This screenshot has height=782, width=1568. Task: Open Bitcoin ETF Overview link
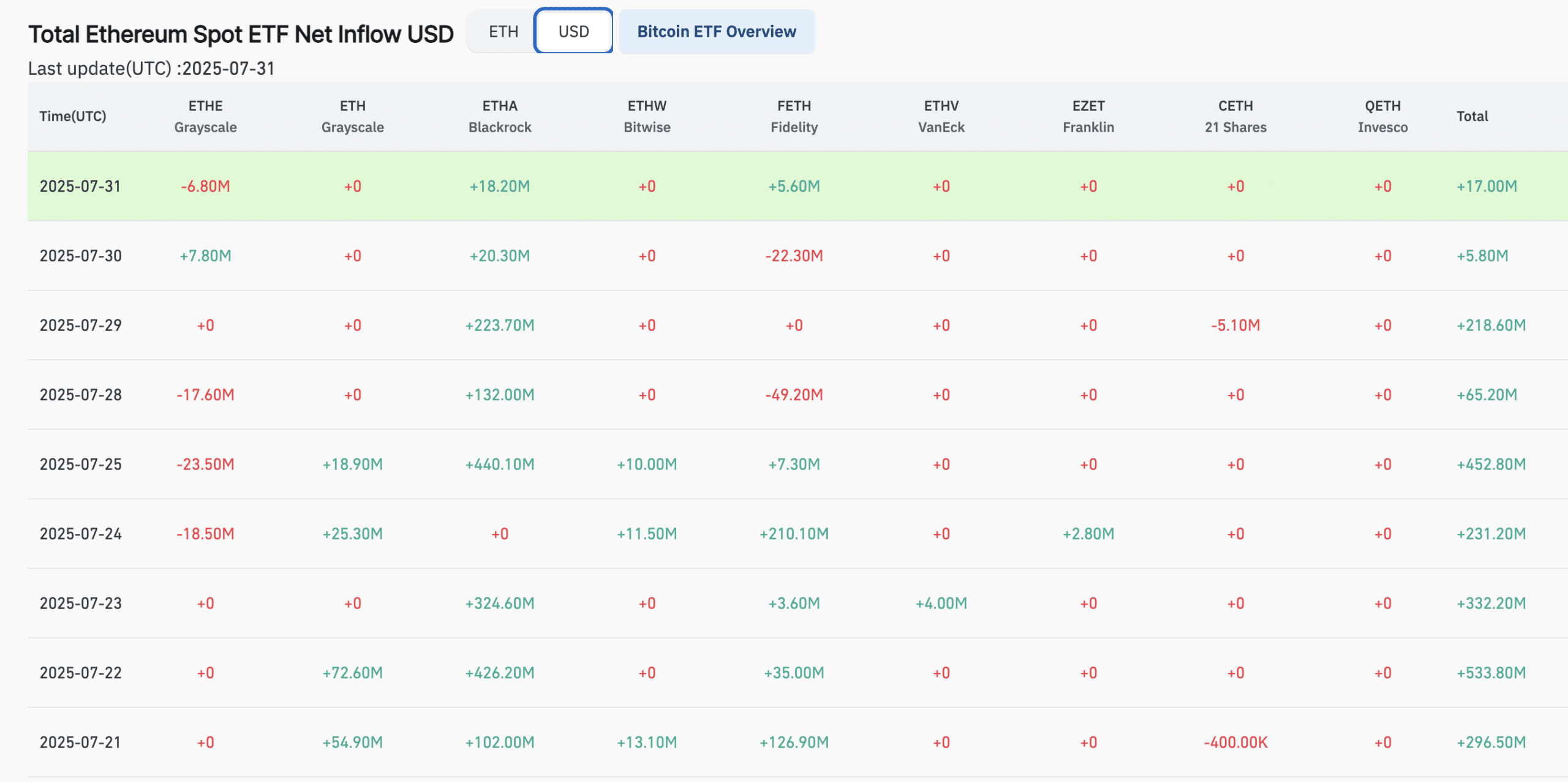pos(716,31)
